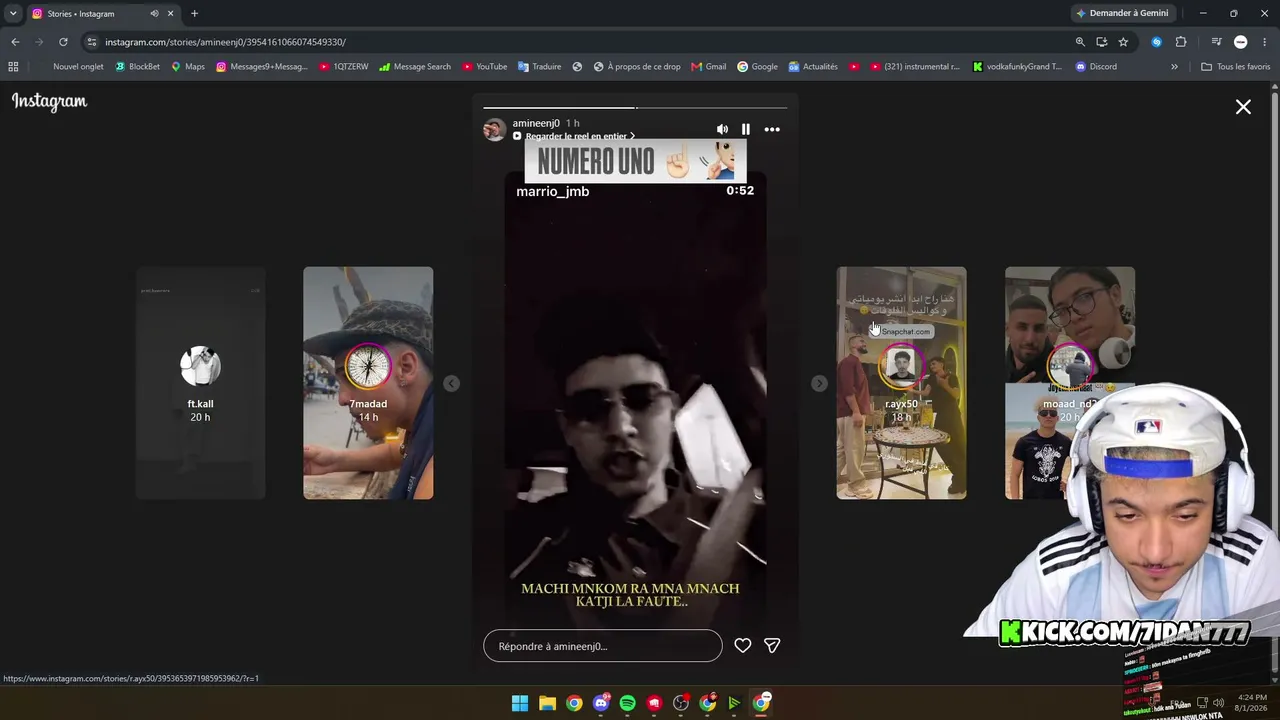Click 'Demander à Gemini' button
The width and height of the screenshot is (1280, 720).
click(1121, 13)
